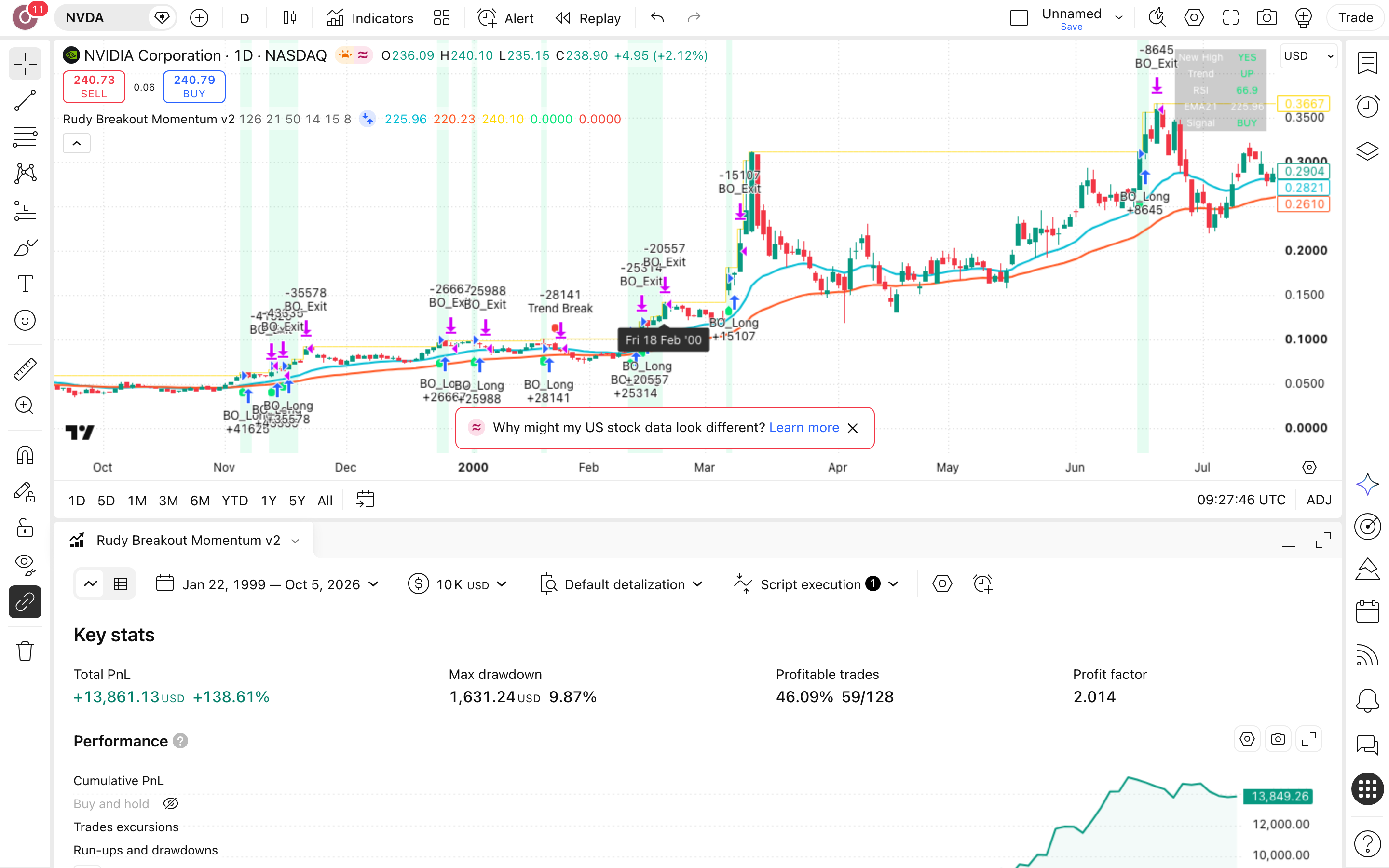Select the trend line drawing tool
Image resolution: width=1389 pixels, height=868 pixels.
click(25, 100)
